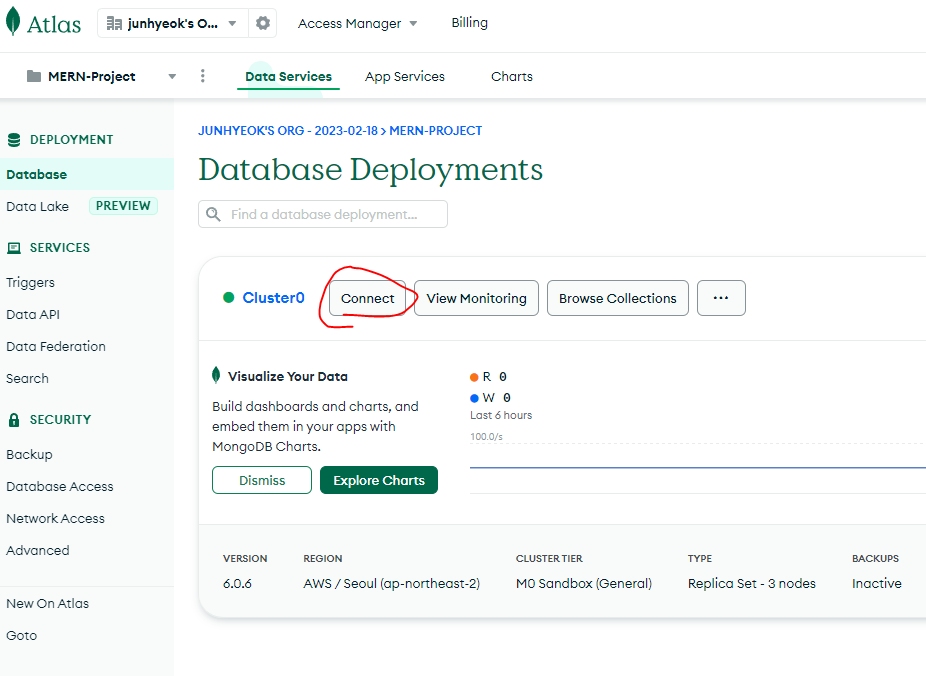Click the MERN-PROJECT breadcrumb link
926x676 pixels.
435,130
